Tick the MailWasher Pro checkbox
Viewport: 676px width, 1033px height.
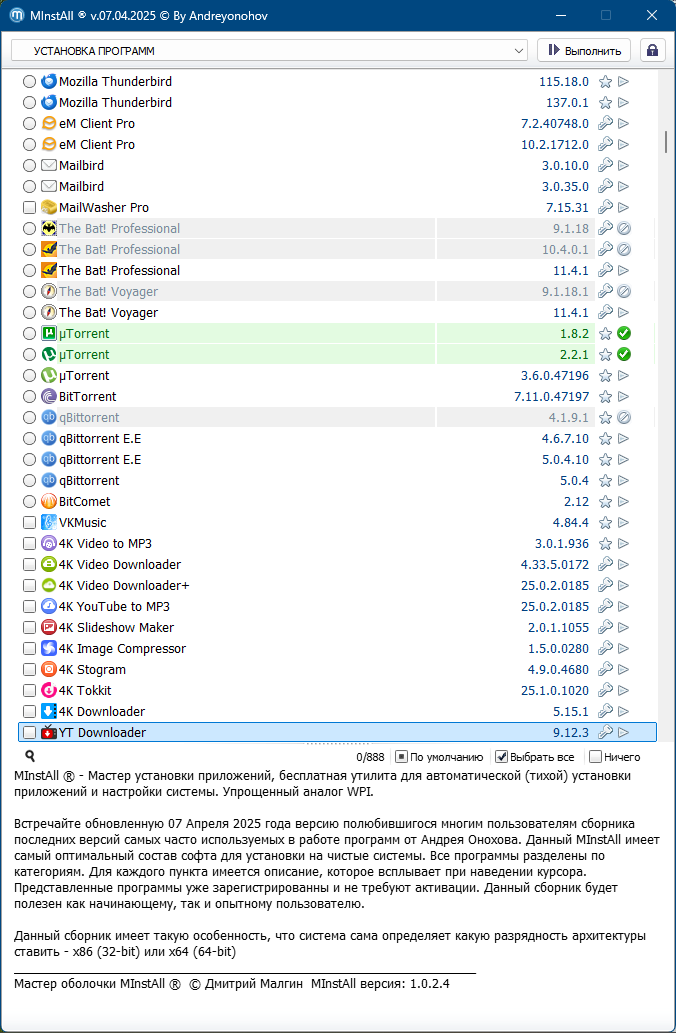pyautogui.click(x=29, y=208)
